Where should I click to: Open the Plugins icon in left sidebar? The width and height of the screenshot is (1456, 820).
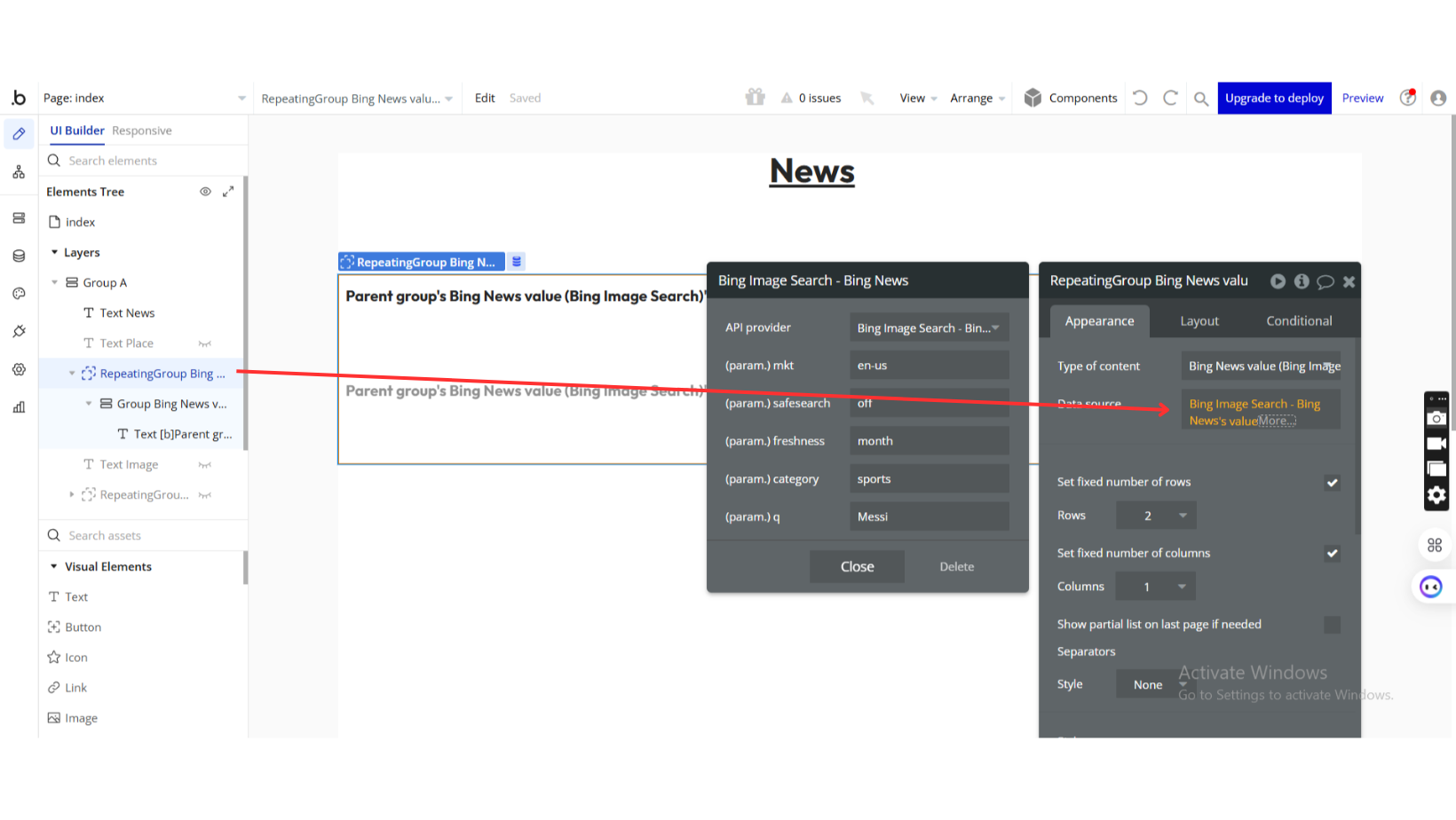click(x=19, y=331)
